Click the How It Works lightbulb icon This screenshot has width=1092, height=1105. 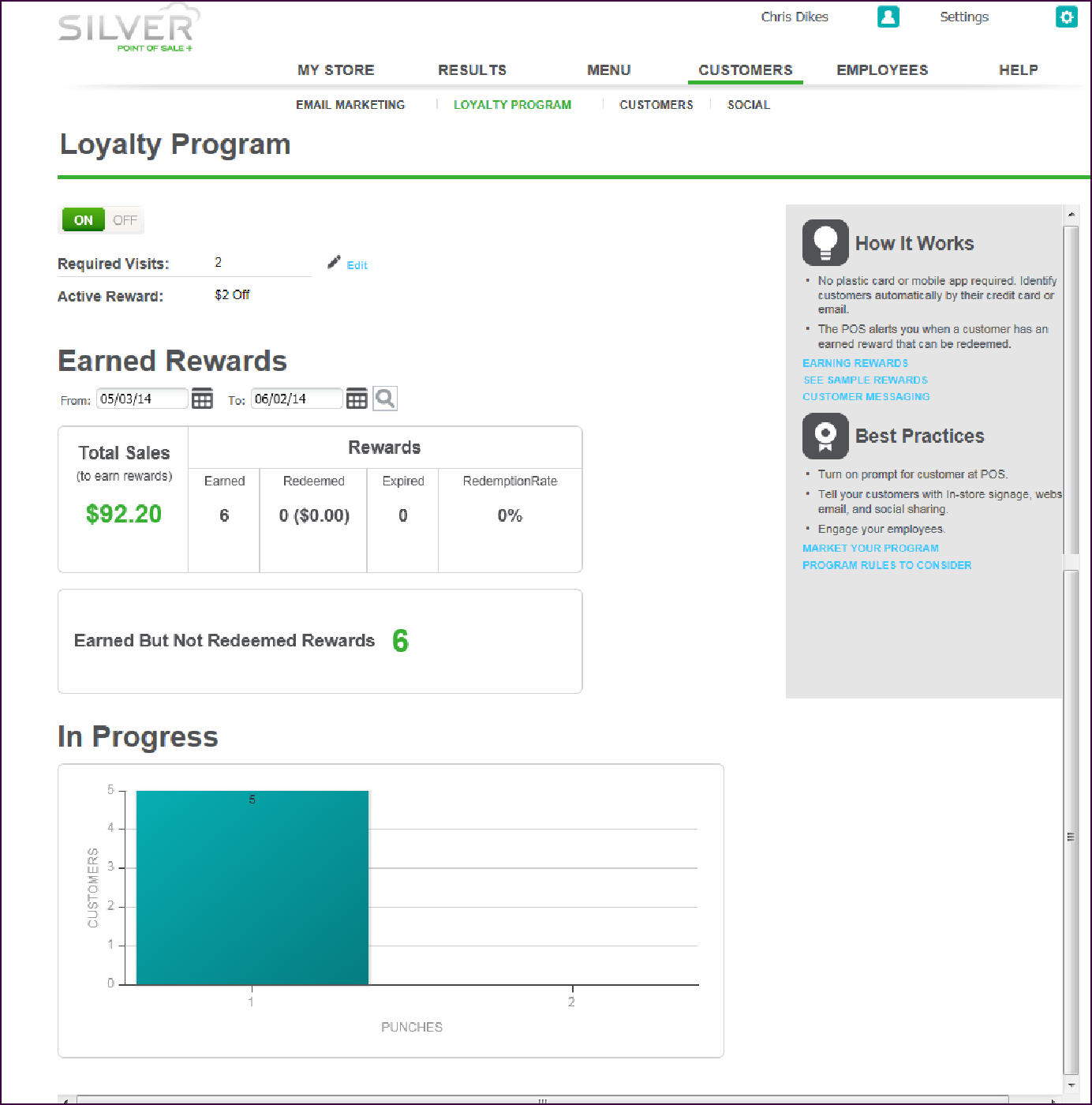tap(825, 242)
